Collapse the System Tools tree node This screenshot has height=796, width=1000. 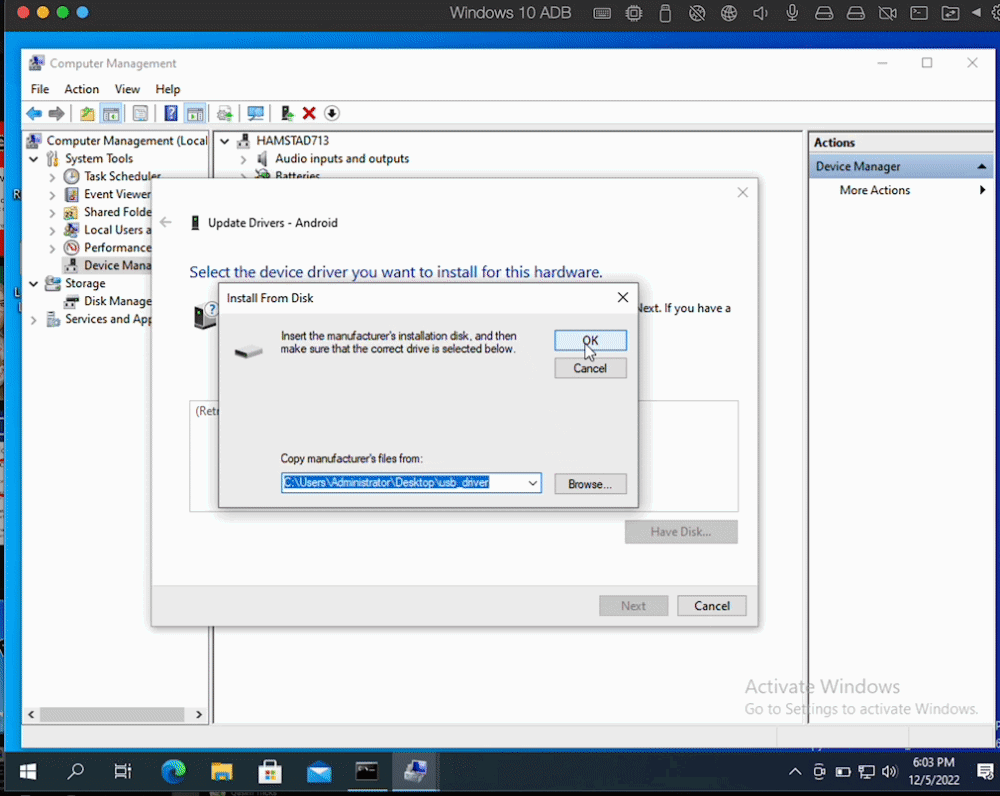click(34, 159)
